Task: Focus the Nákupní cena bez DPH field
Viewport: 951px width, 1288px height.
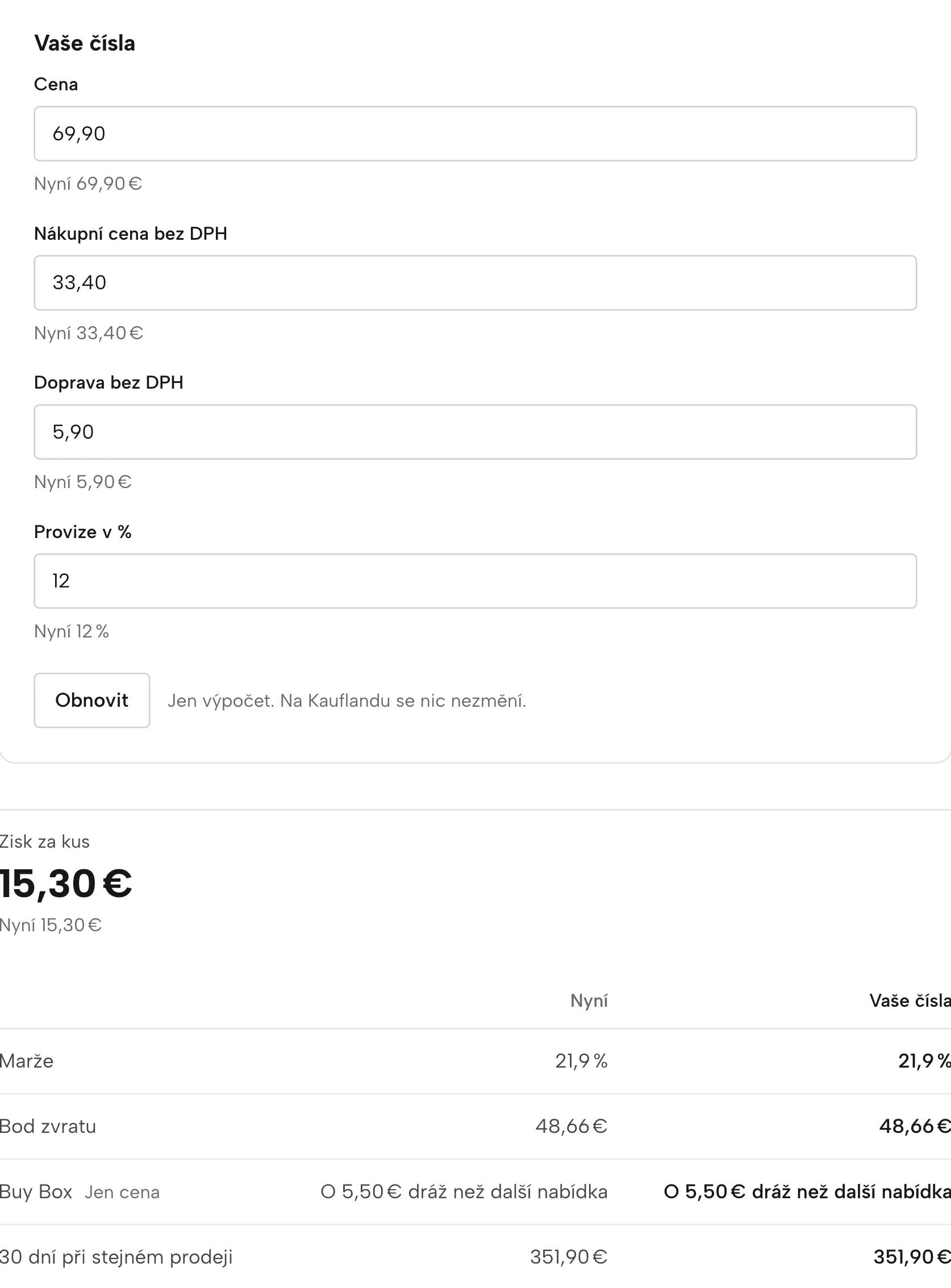Action: click(475, 283)
